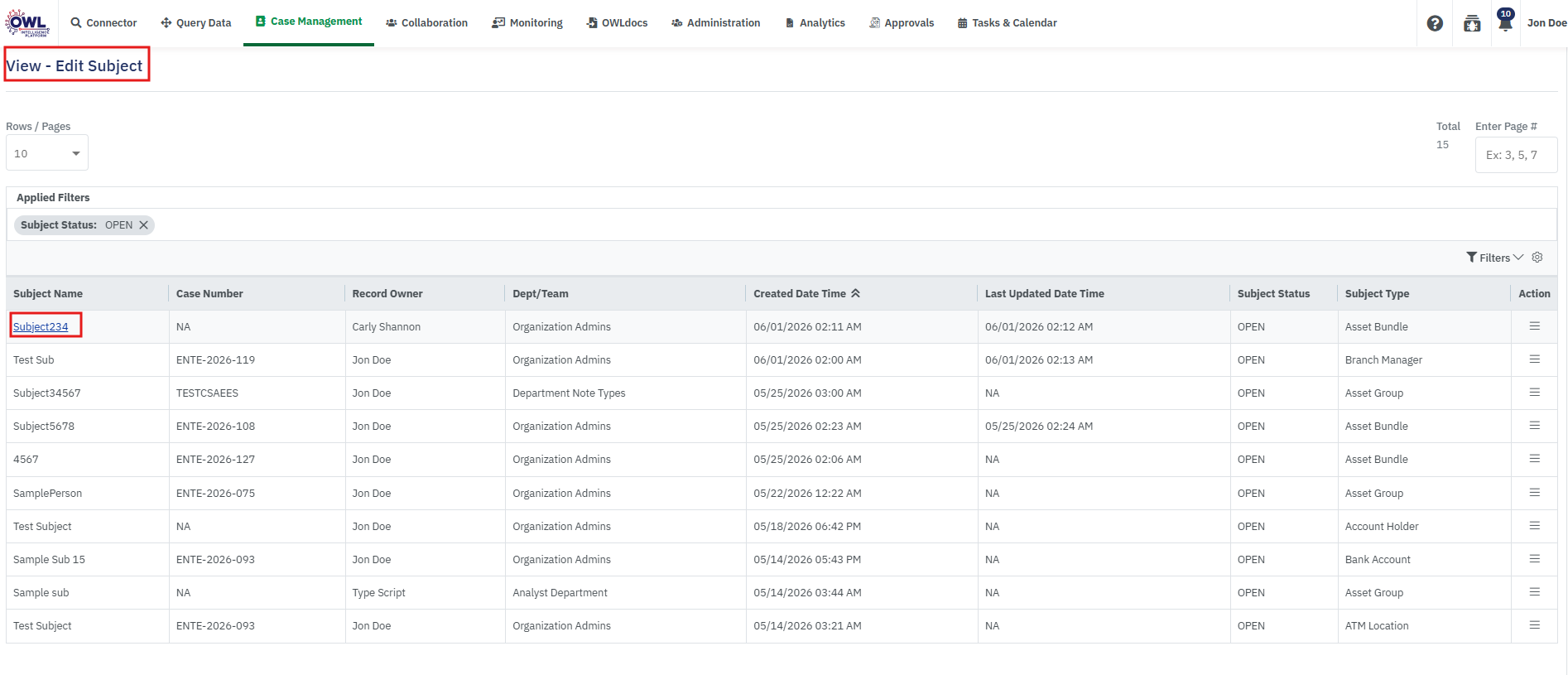Click the Enter Page # input field
Image resolution: width=1568 pixels, height=675 pixels.
point(1516,155)
